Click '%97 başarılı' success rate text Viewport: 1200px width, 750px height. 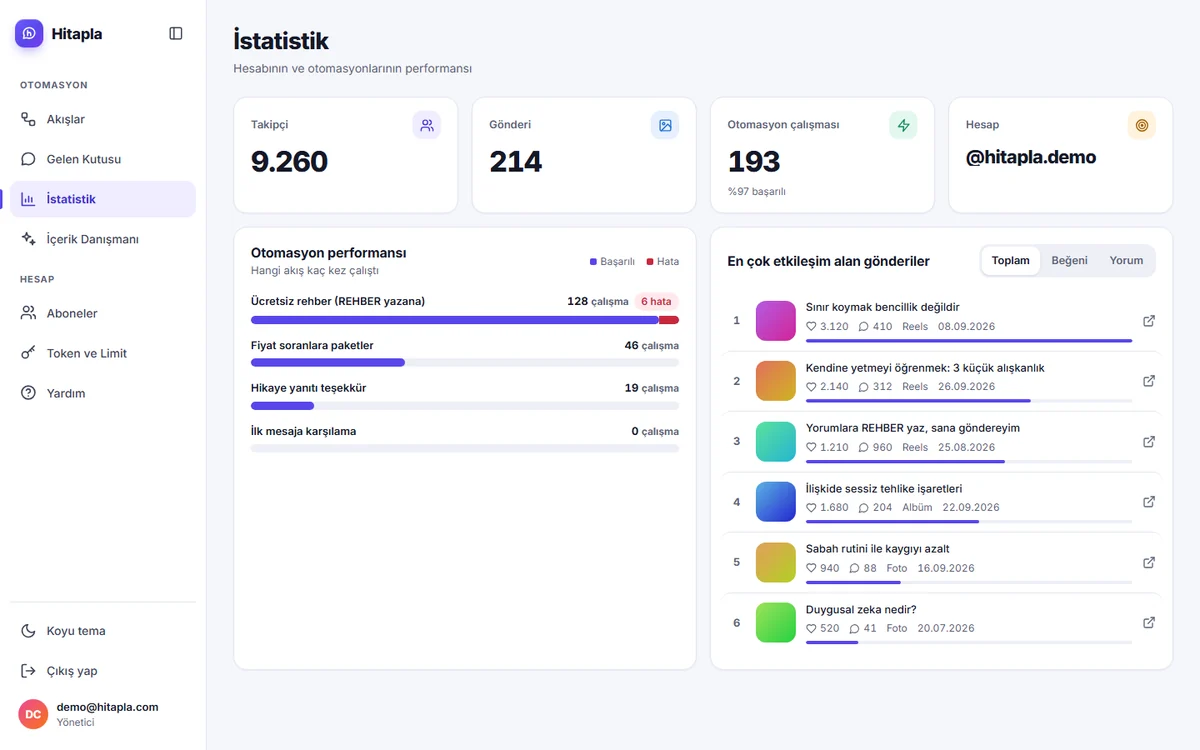click(x=757, y=191)
